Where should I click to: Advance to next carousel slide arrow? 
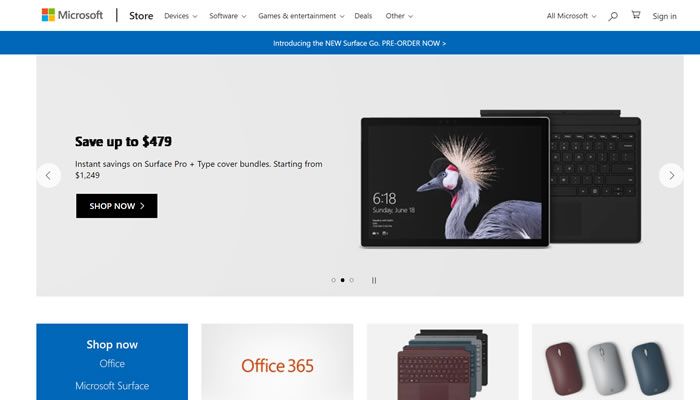click(671, 175)
